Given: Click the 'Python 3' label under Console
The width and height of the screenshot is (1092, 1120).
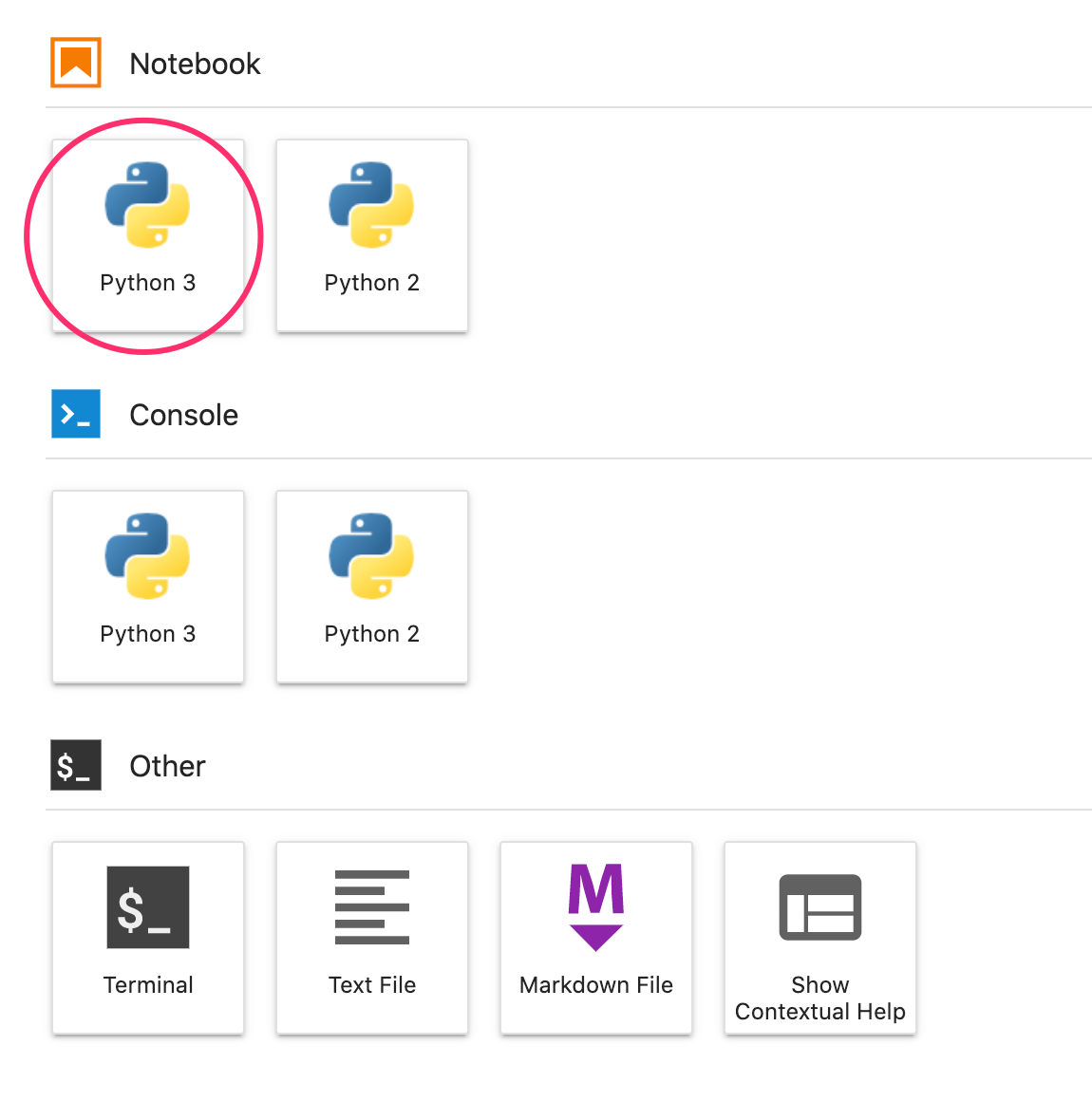Looking at the screenshot, I should point(147,634).
